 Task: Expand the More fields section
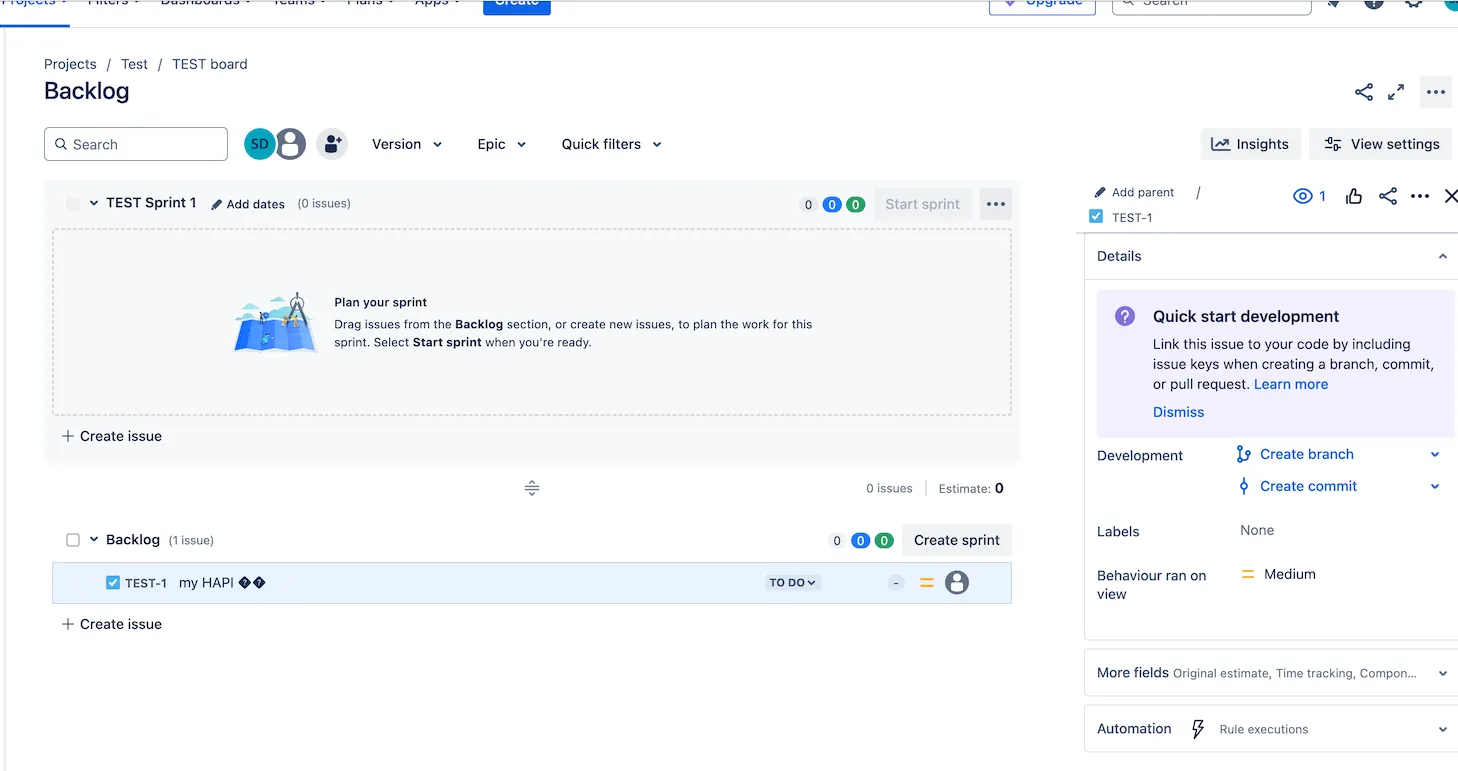pyautogui.click(x=1271, y=673)
